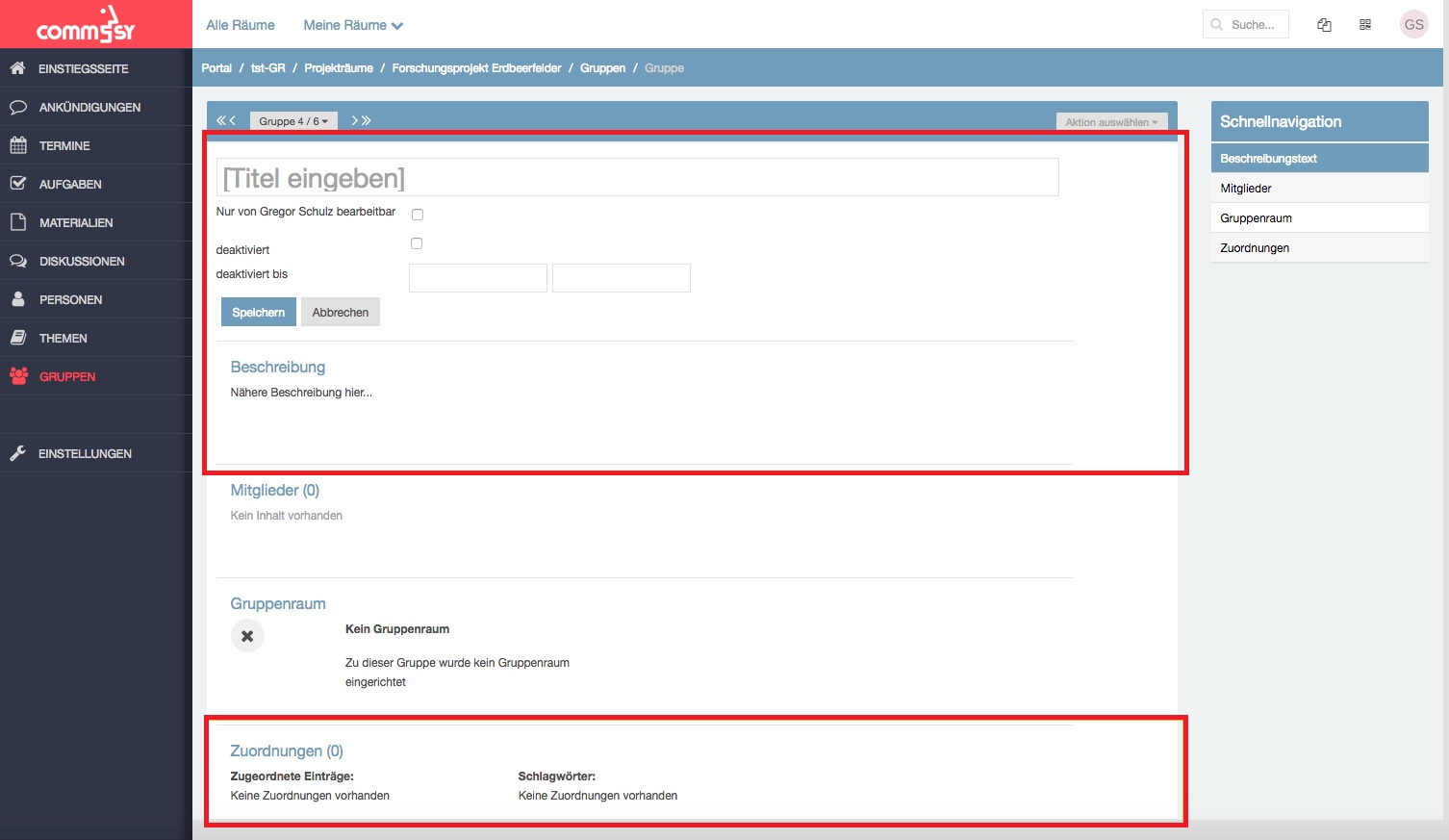Click the 'Gruppenraum' section heading
Screen dimensions: 1449x840
tap(278, 603)
